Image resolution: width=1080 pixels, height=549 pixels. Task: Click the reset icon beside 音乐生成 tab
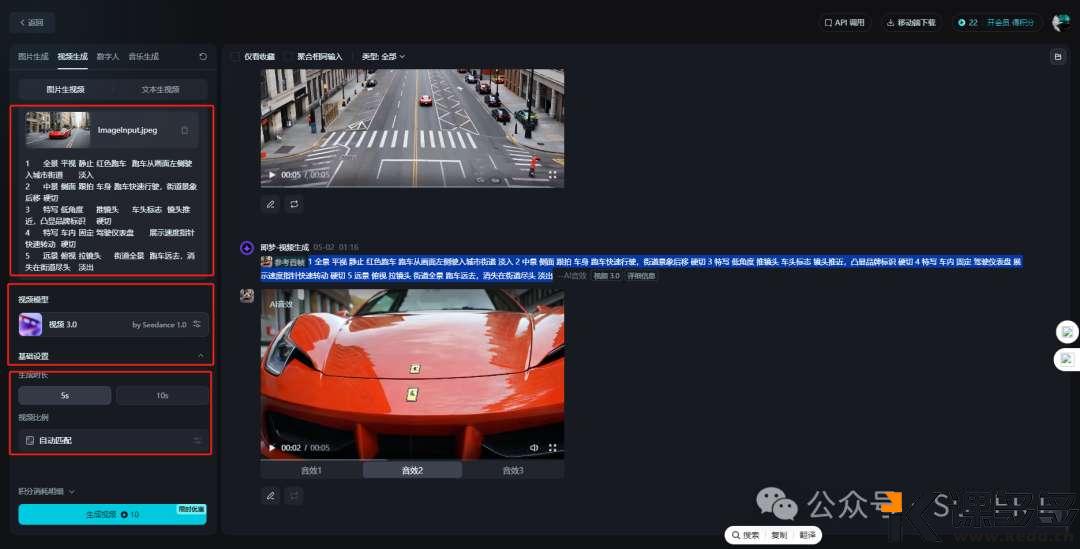(x=203, y=57)
